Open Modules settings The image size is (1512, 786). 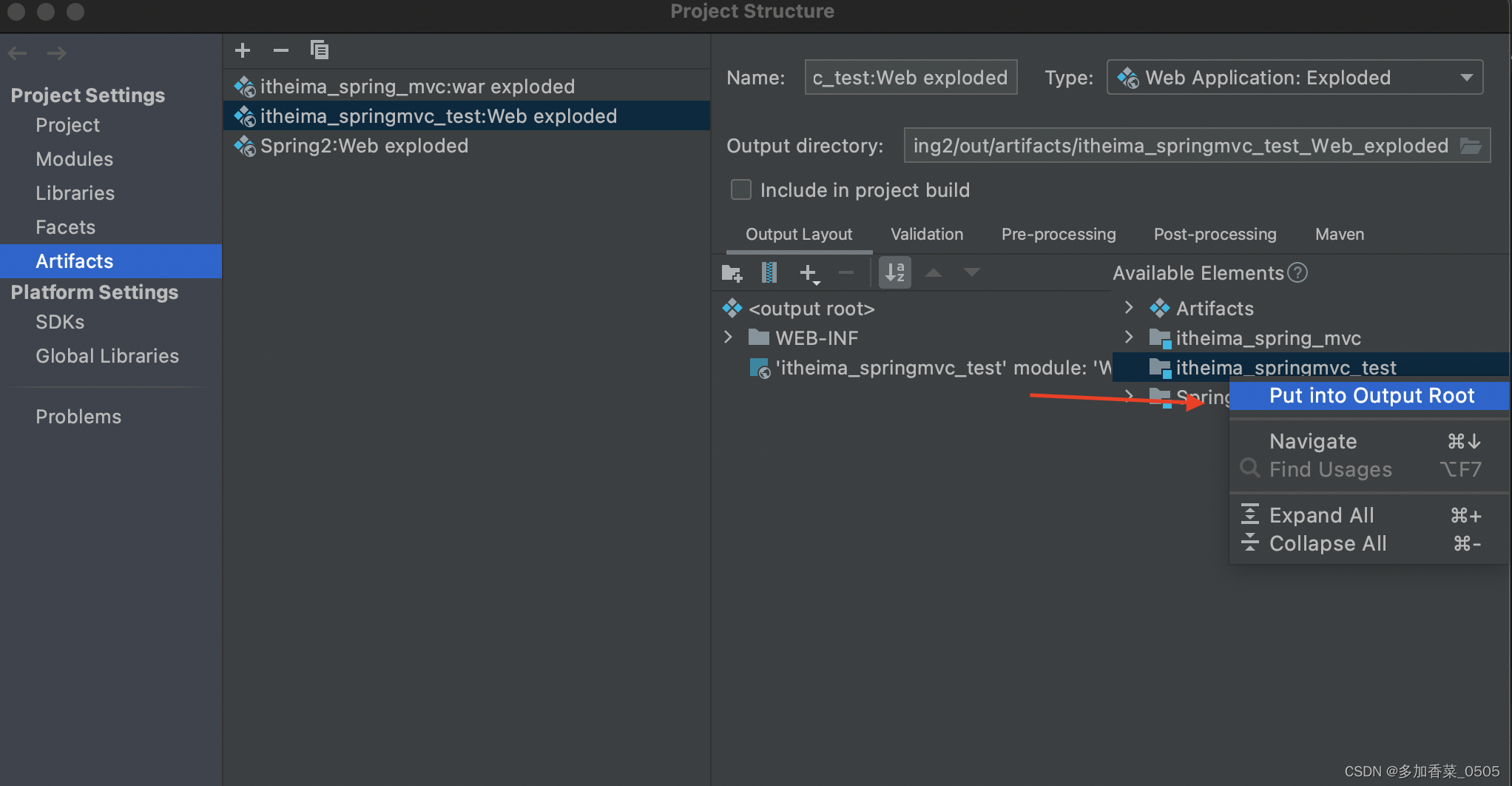74,159
